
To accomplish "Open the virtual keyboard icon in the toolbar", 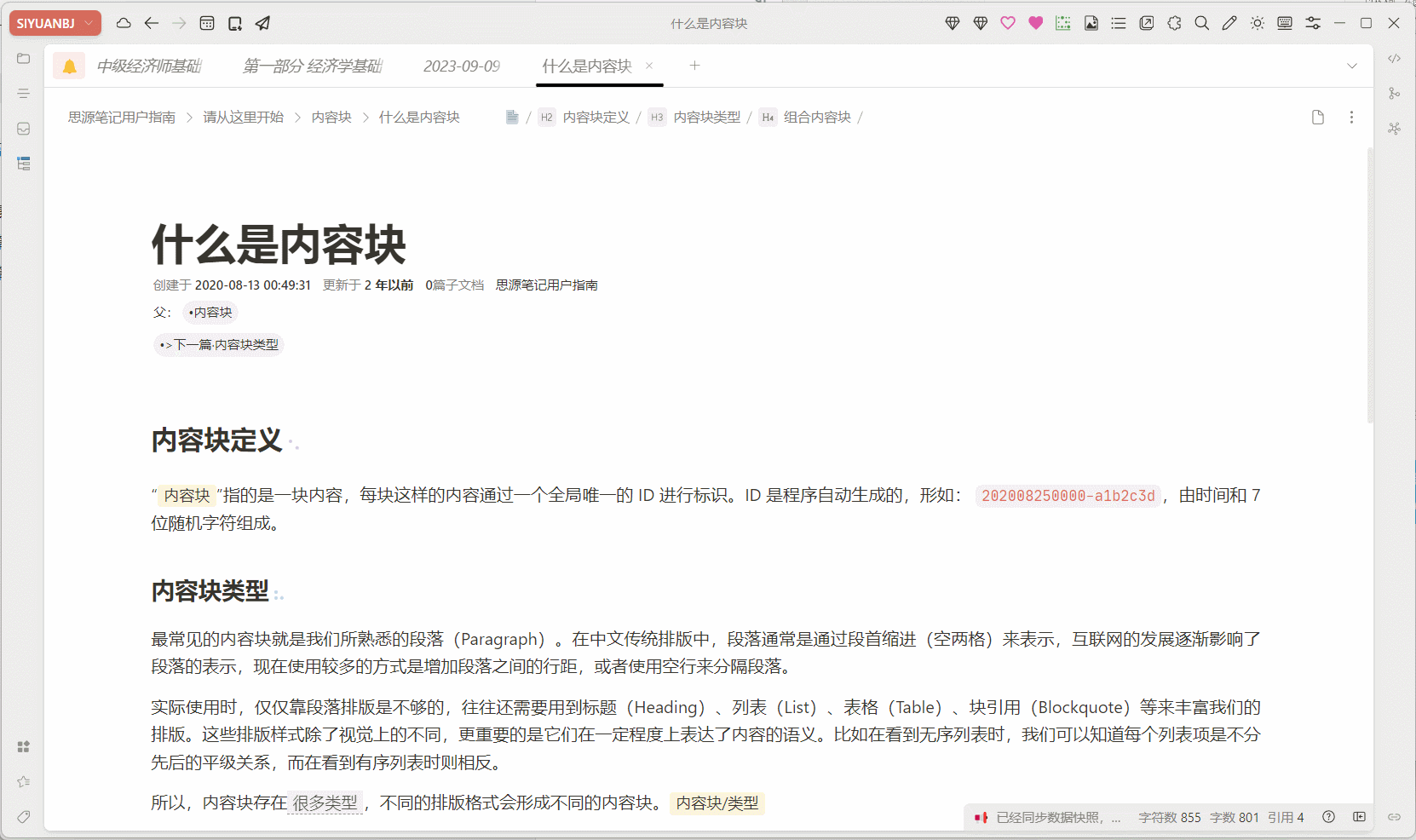I will coord(1284,23).
